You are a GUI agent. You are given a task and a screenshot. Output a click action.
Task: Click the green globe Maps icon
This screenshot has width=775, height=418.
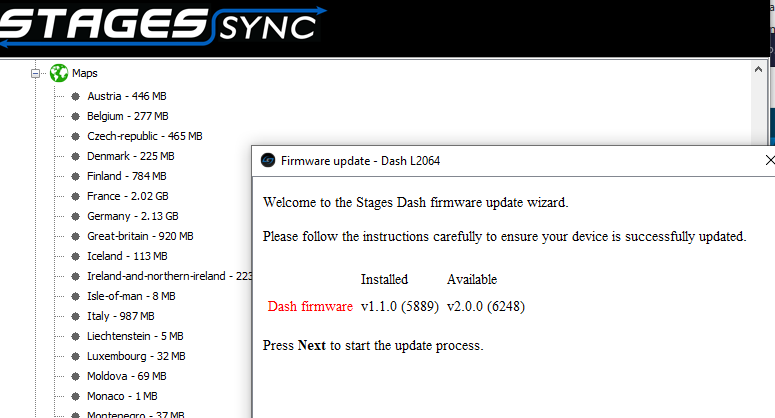(59, 73)
